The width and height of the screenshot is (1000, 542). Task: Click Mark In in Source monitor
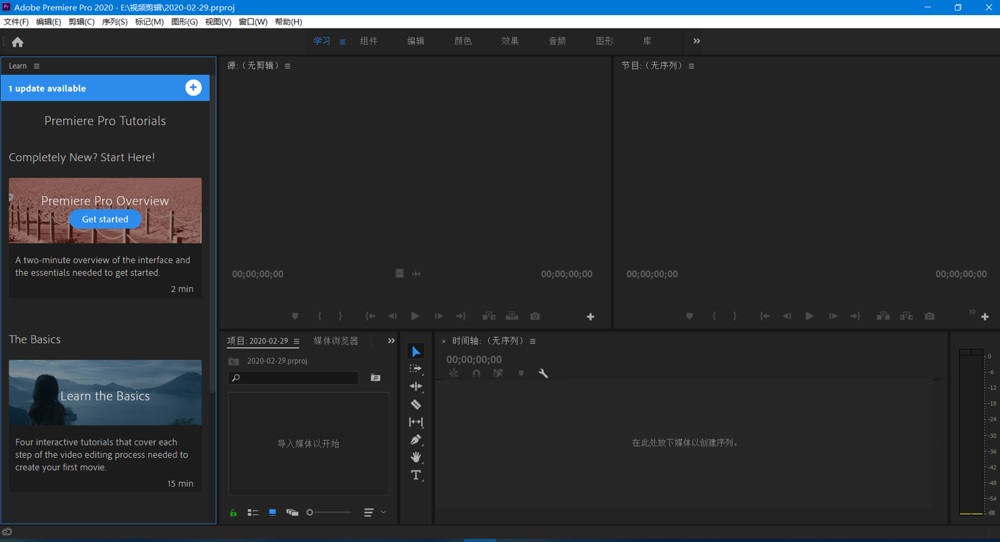click(320, 316)
